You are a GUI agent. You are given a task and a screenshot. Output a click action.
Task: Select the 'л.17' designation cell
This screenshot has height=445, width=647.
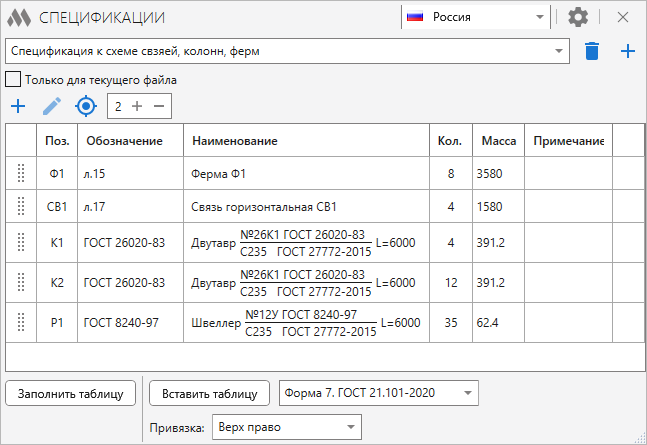[x=130, y=206]
